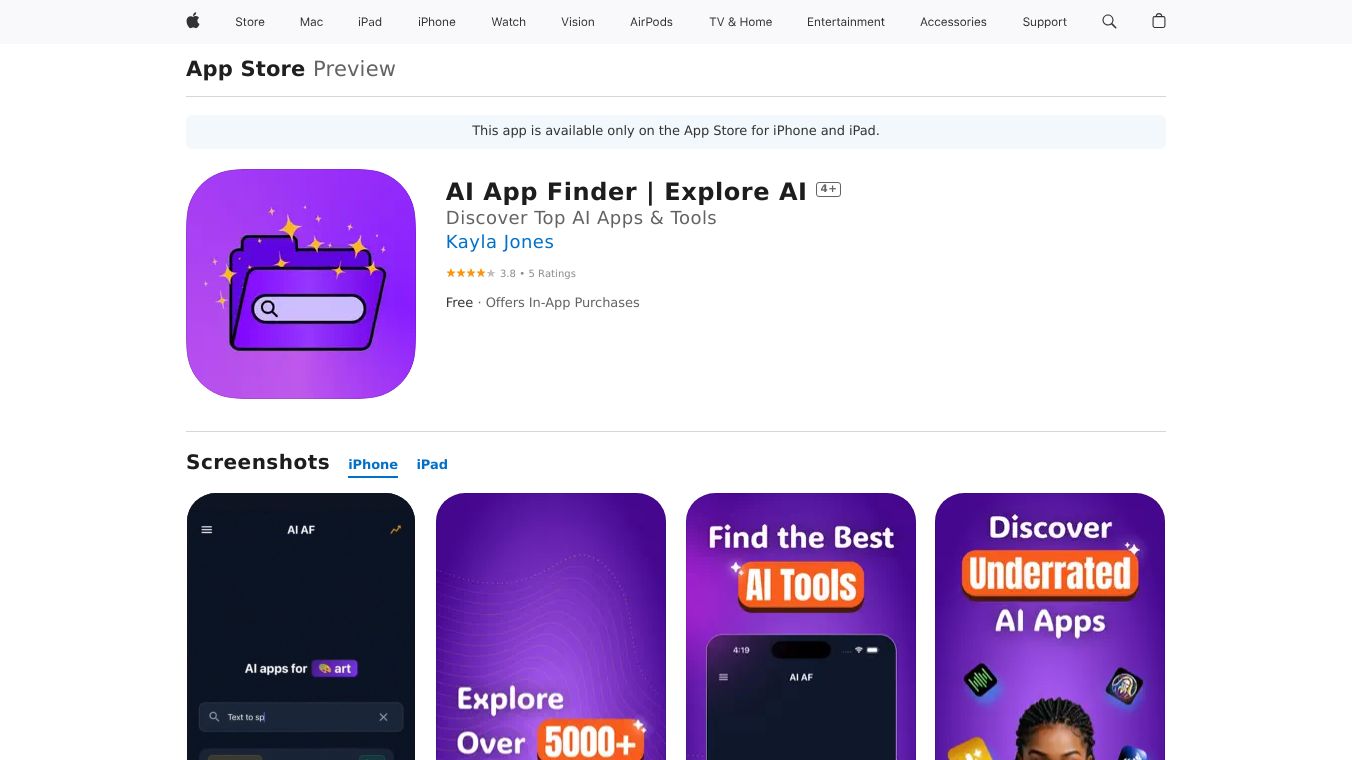Click the star rating icons
The image size is (1352, 760).
[x=470, y=273]
